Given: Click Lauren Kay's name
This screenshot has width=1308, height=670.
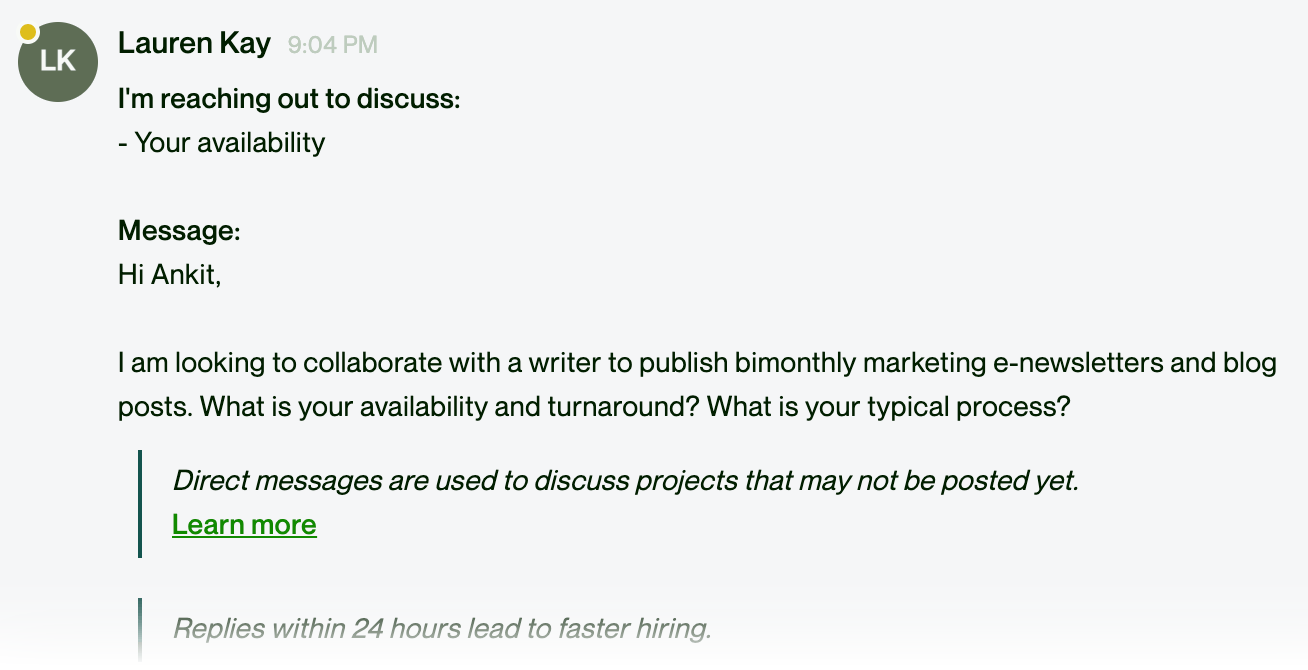Looking at the screenshot, I should [x=194, y=44].
